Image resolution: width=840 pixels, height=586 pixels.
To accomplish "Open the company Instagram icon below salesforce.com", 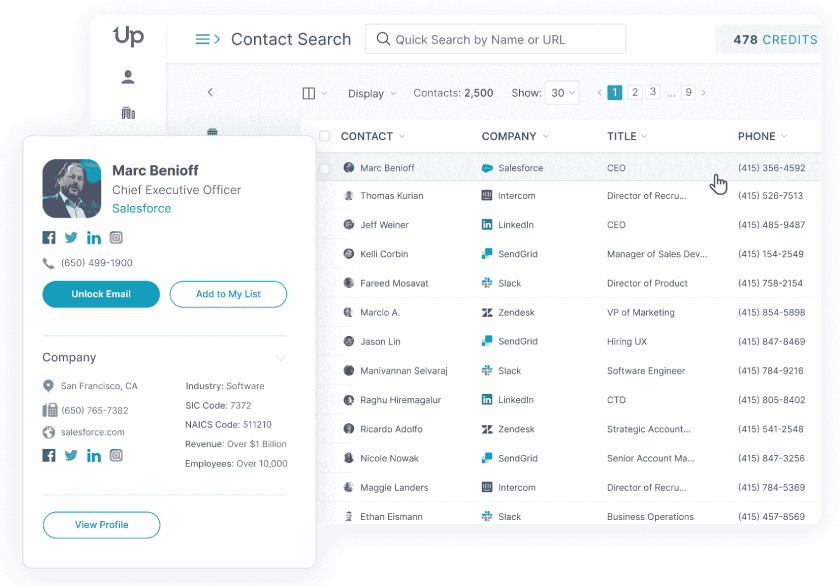I will click(x=116, y=455).
